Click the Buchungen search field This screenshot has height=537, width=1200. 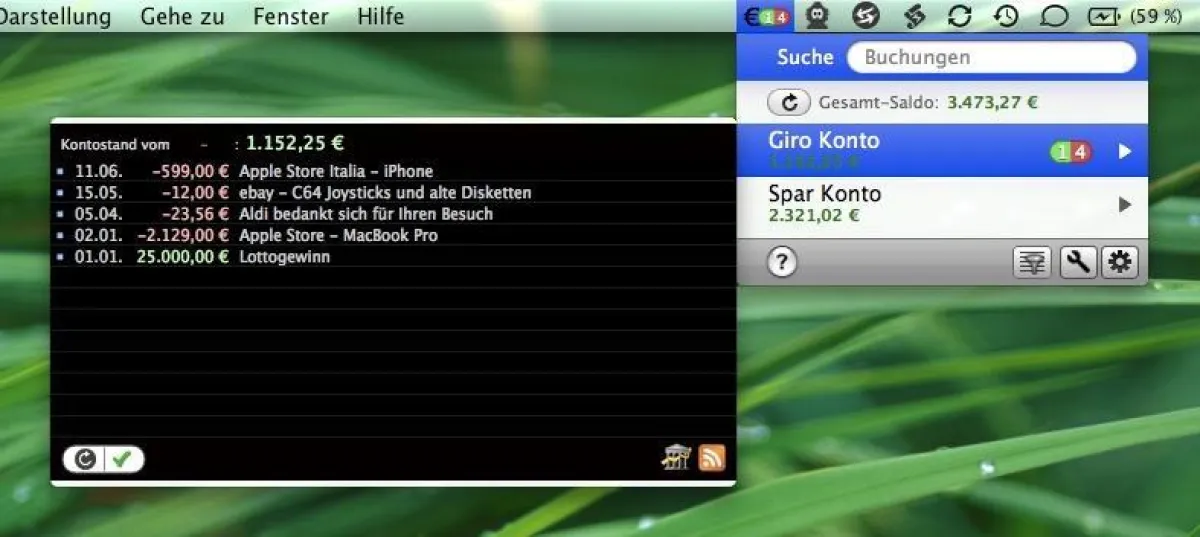tap(991, 57)
